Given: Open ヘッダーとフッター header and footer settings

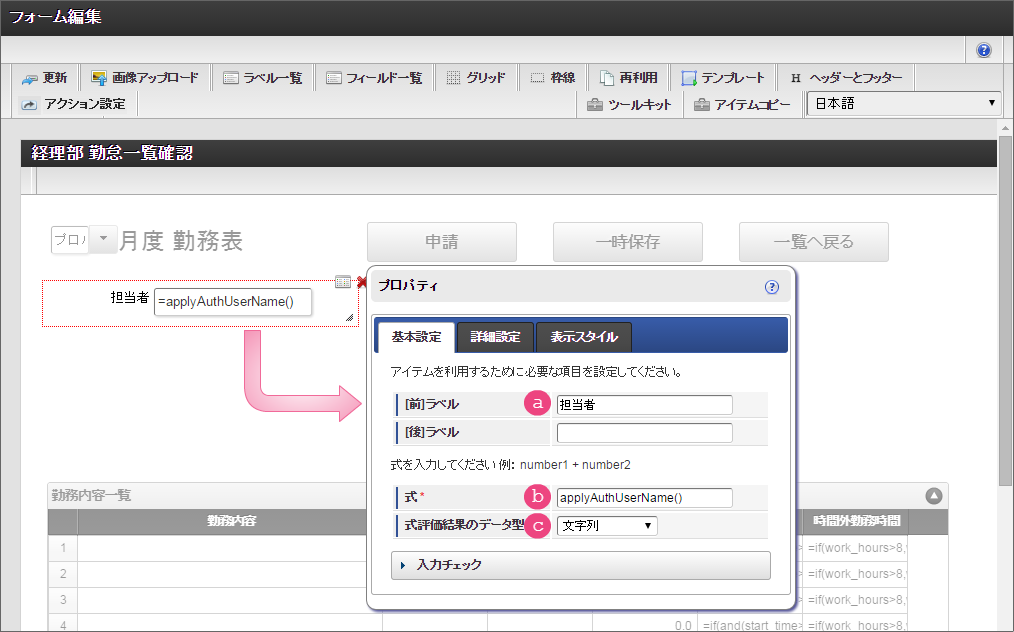Looking at the screenshot, I should [x=845, y=78].
